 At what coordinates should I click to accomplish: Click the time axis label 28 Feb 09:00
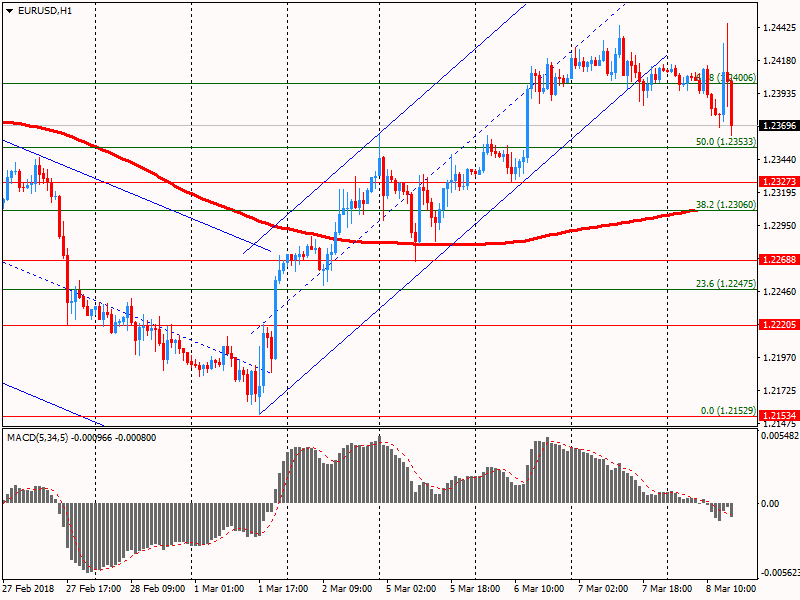[x=158, y=588]
